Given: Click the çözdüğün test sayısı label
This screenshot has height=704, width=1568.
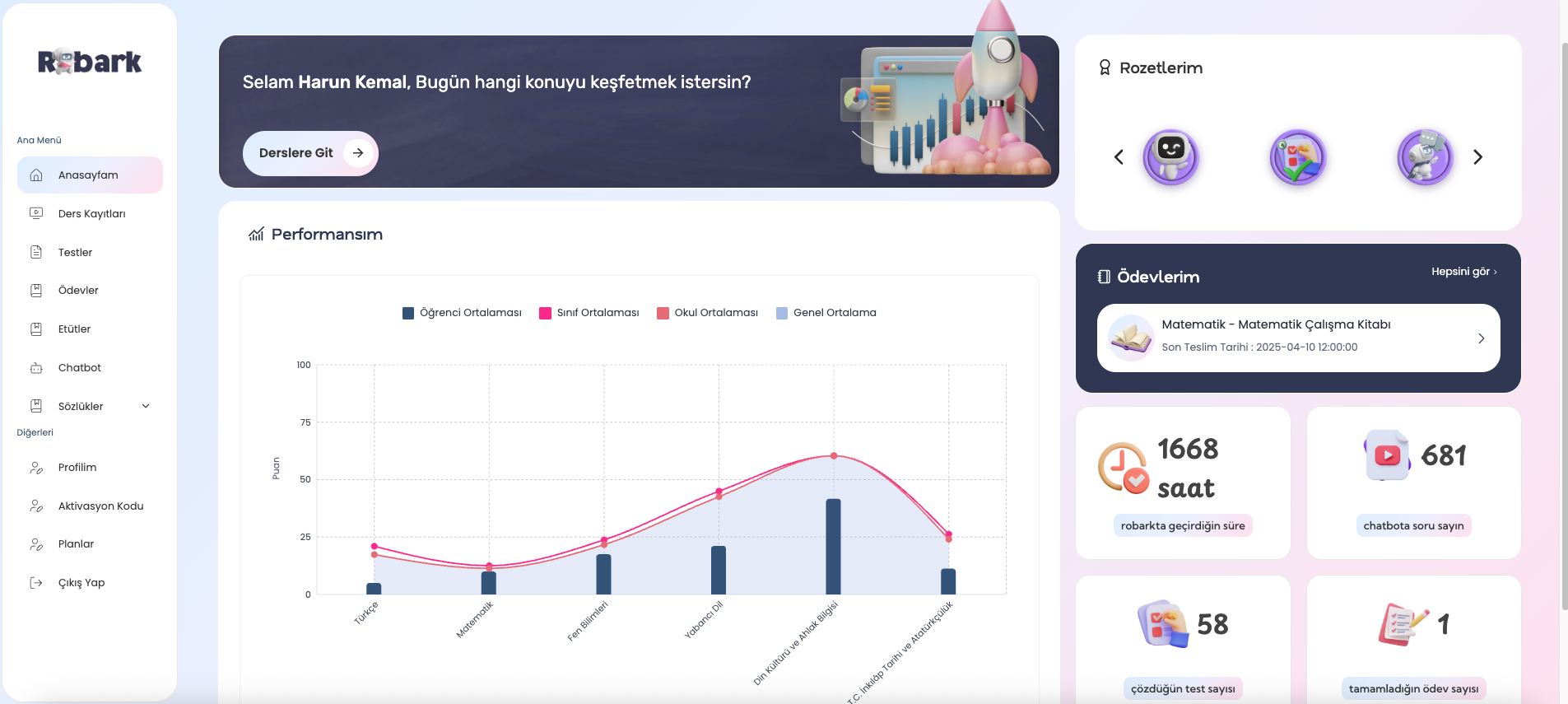Looking at the screenshot, I should pos(1183,688).
